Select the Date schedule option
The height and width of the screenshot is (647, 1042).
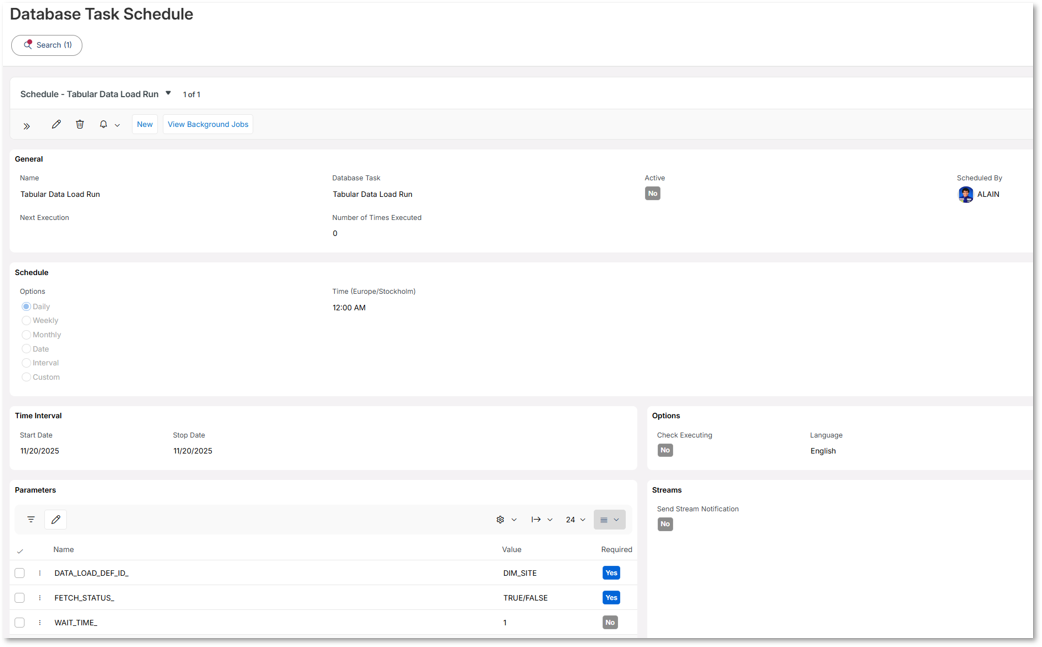pos(27,349)
